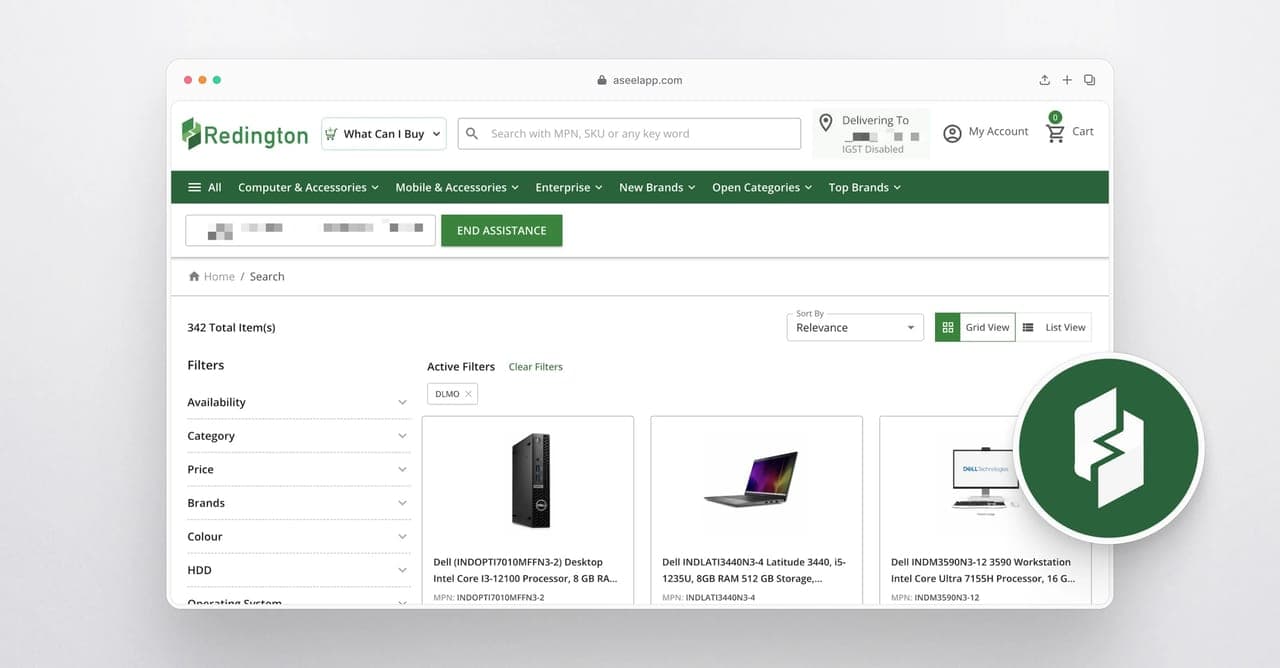Expand the Brands filter
1280x668 pixels.
pyautogui.click(x=299, y=503)
